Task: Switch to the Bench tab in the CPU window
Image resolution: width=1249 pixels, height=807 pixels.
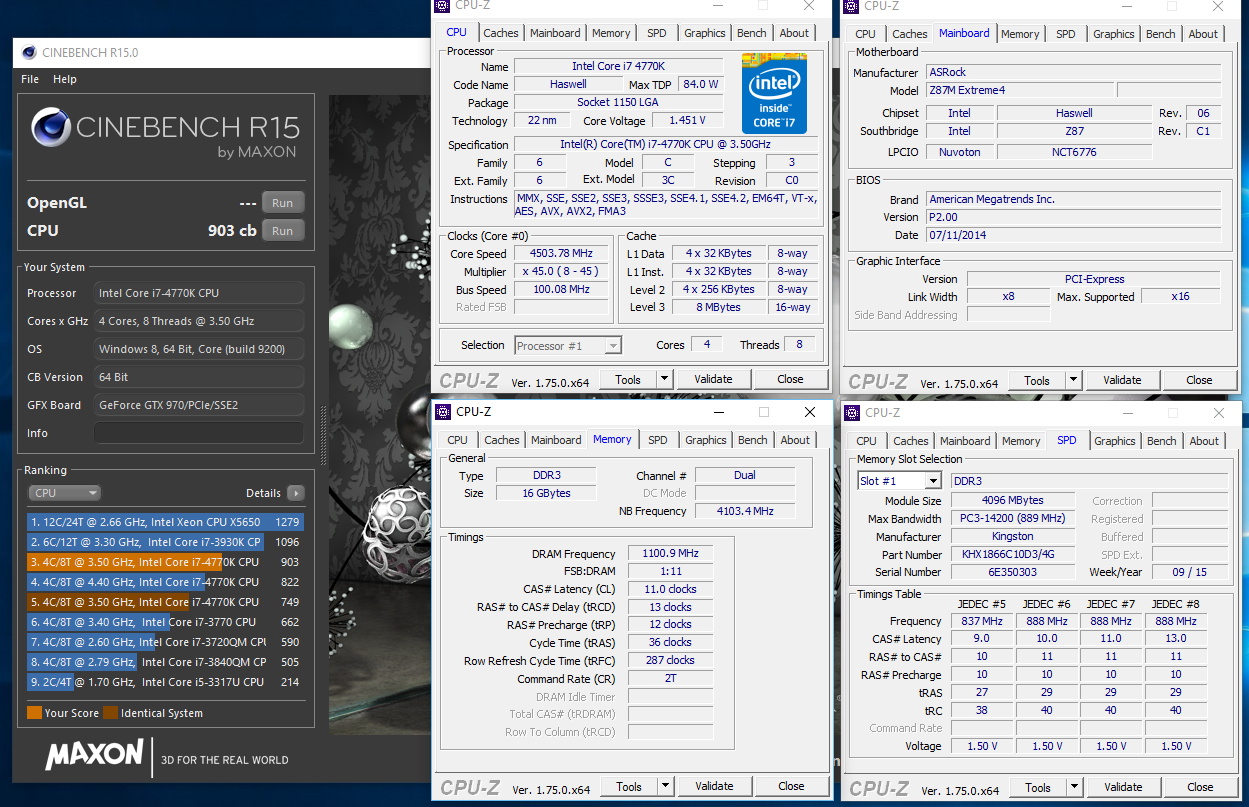Action: [x=752, y=33]
